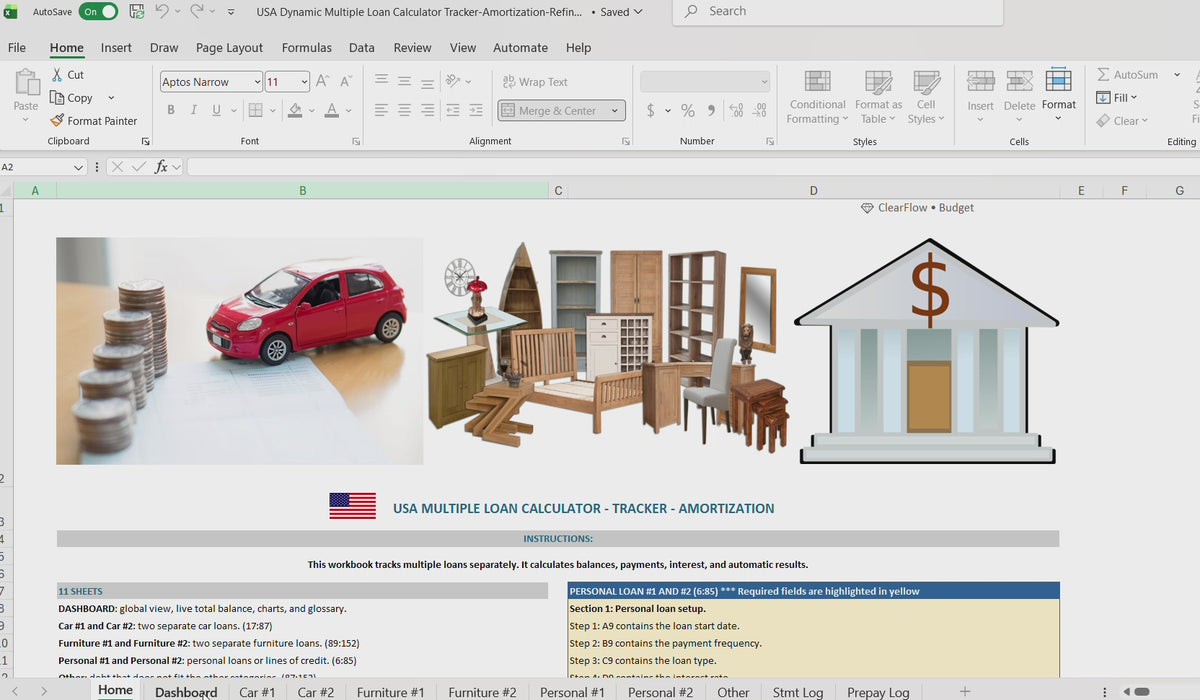Click the Save icon in title bar

point(136,12)
